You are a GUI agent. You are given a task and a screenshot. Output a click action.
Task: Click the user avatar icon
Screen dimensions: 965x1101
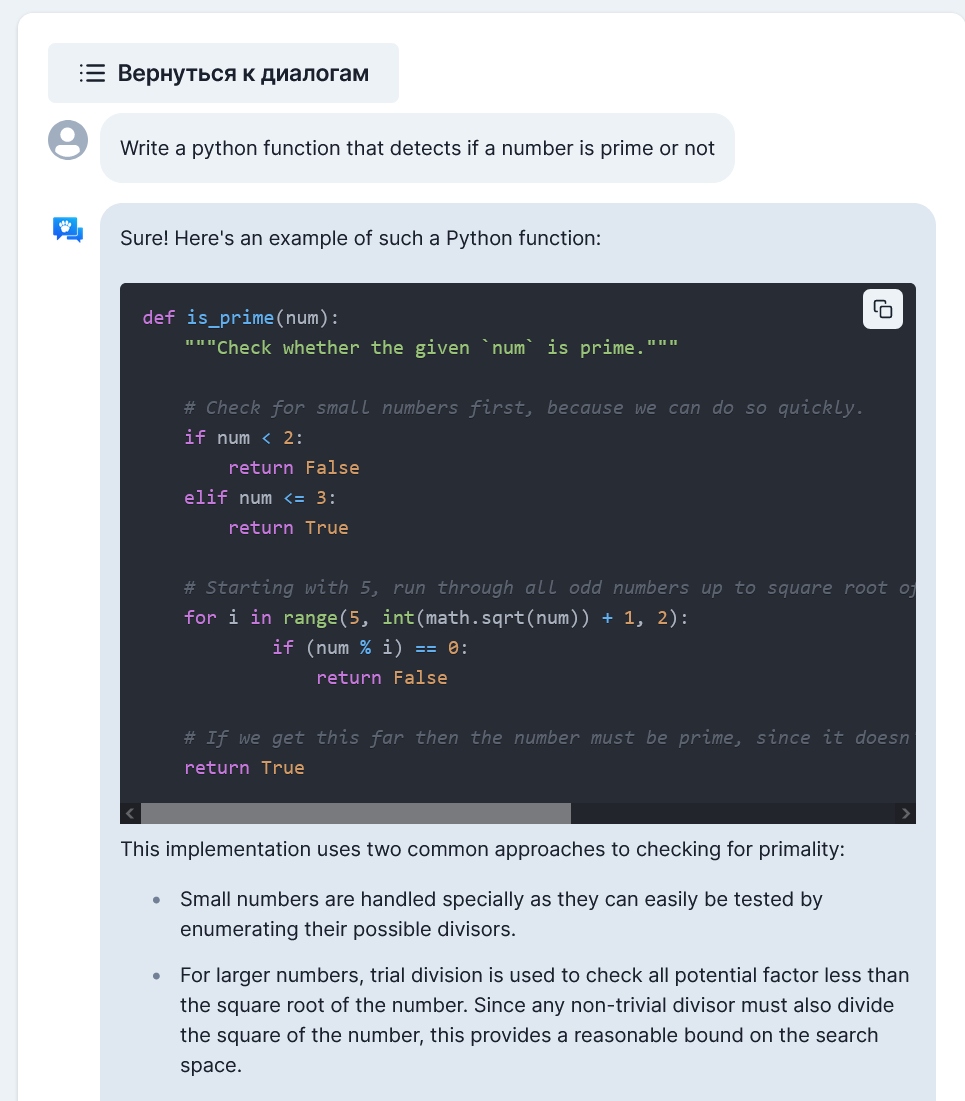pyautogui.click(x=68, y=139)
